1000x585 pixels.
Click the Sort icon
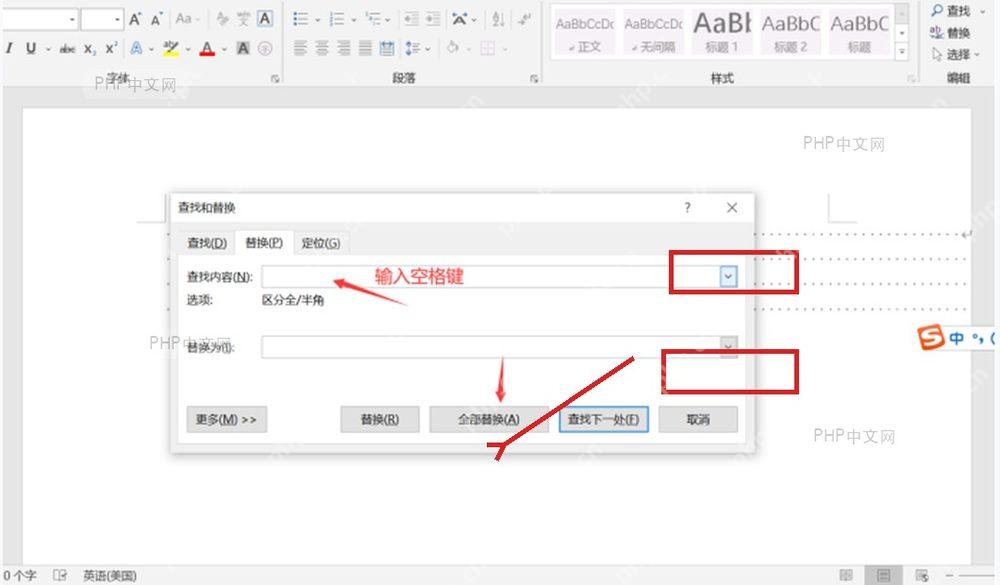(498, 19)
